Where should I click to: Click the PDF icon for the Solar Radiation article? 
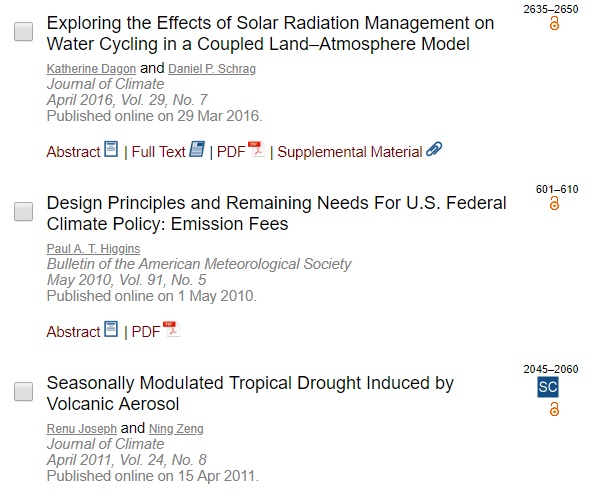(256, 149)
